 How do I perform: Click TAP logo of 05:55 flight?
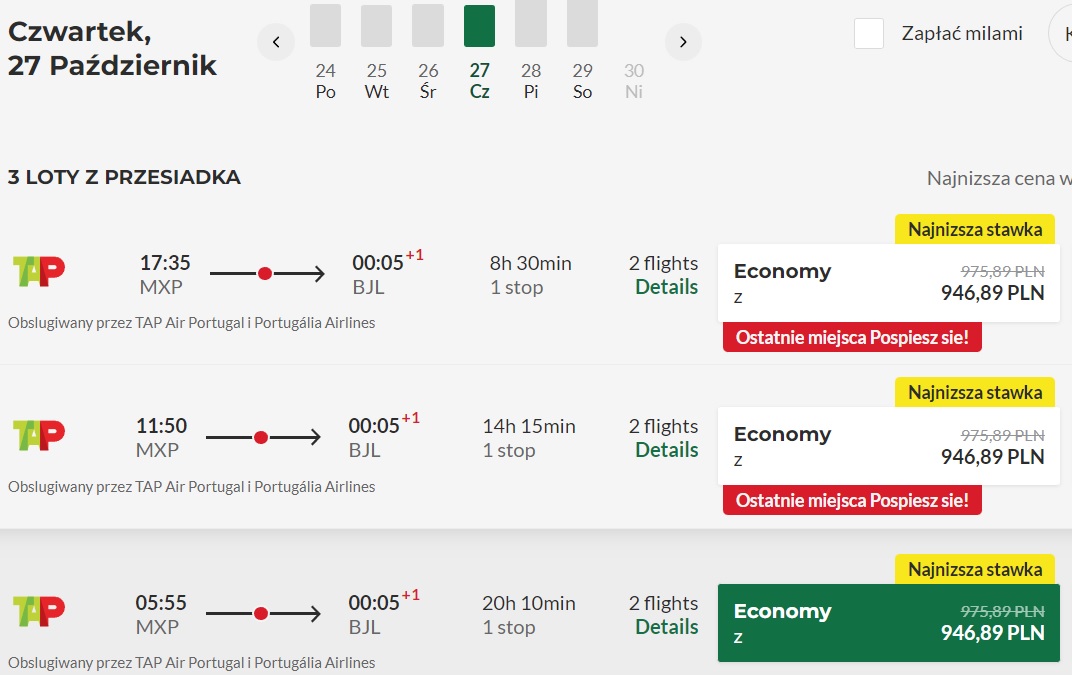[39, 611]
